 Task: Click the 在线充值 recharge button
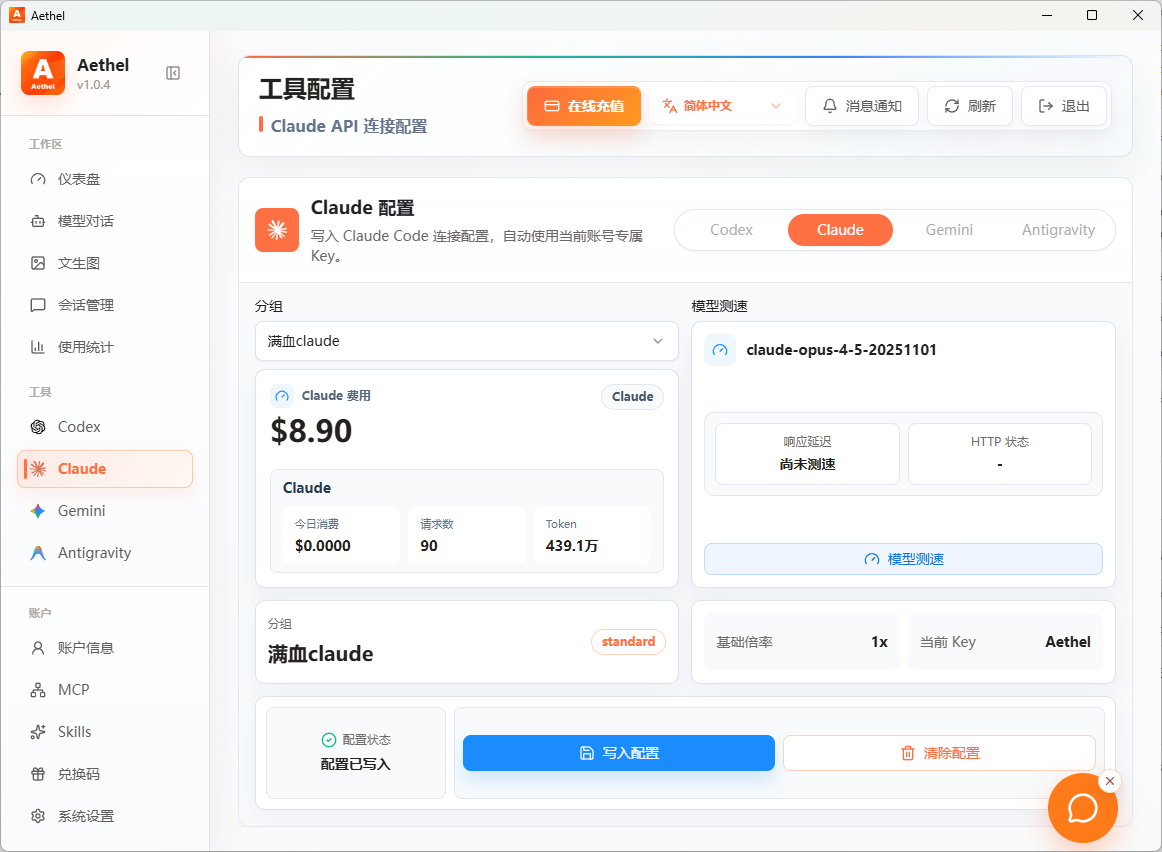[584, 106]
